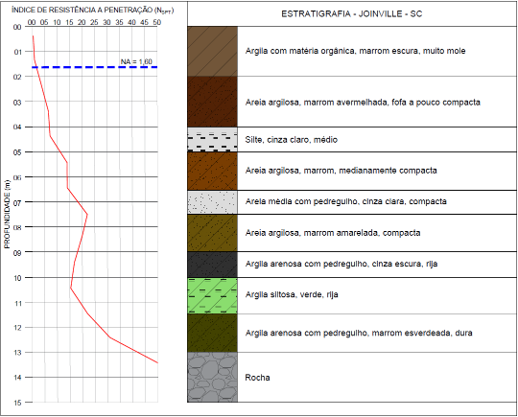This screenshot has width=518, height=417.
Task: Click NSPT axis value '10'
Action: click(57, 22)
